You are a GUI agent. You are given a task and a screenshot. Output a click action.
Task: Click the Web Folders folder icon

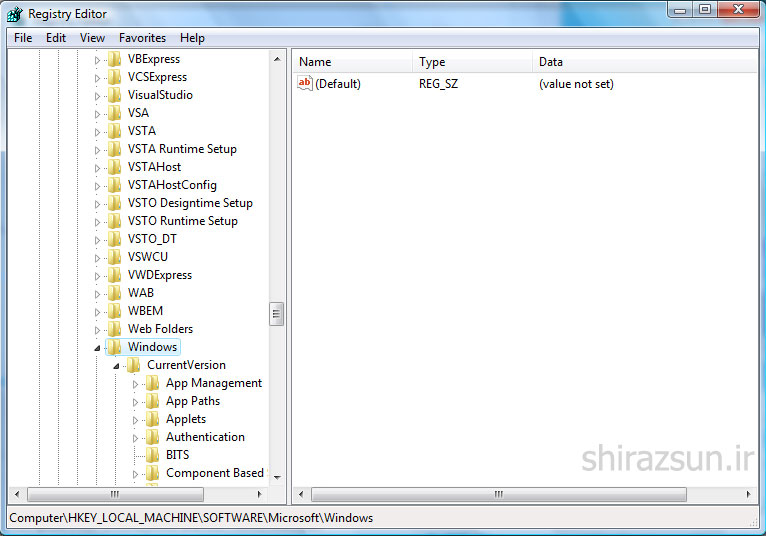coord(115,329)
